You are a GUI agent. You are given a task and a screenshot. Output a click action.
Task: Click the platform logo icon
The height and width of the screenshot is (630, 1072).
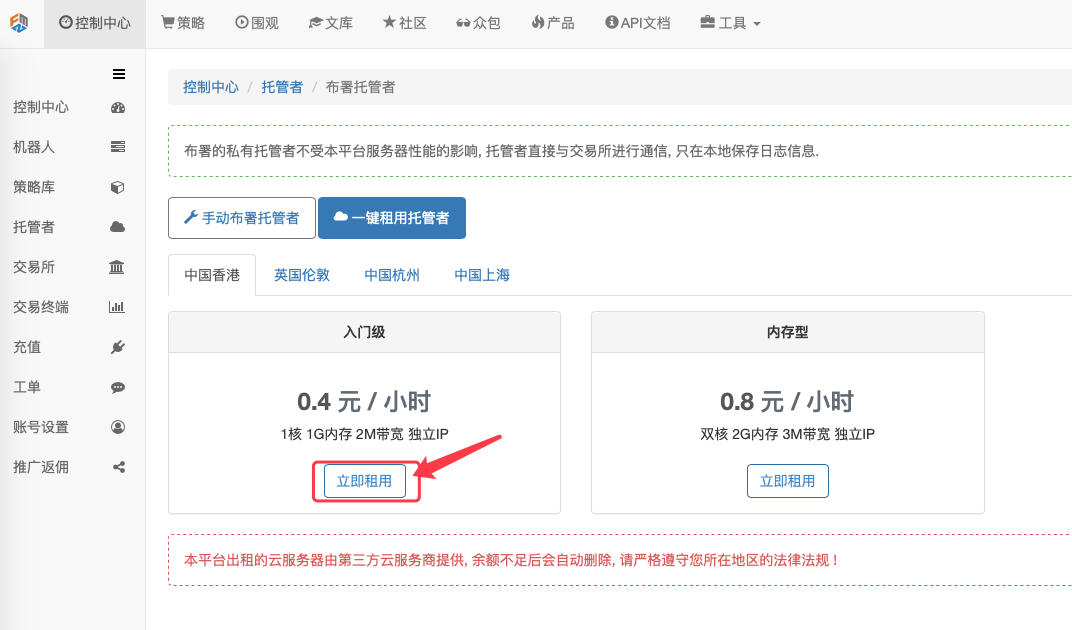[x=19, y=23]
